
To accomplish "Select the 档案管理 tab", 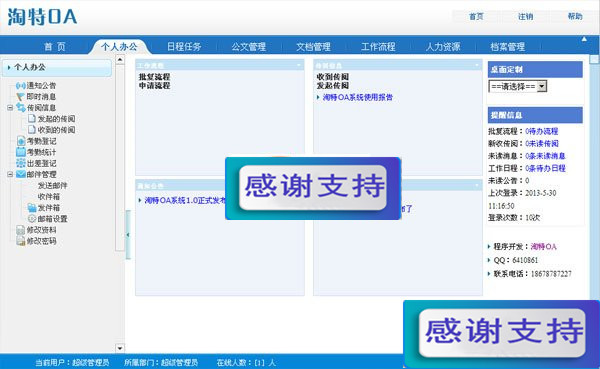I will [507, 47].
